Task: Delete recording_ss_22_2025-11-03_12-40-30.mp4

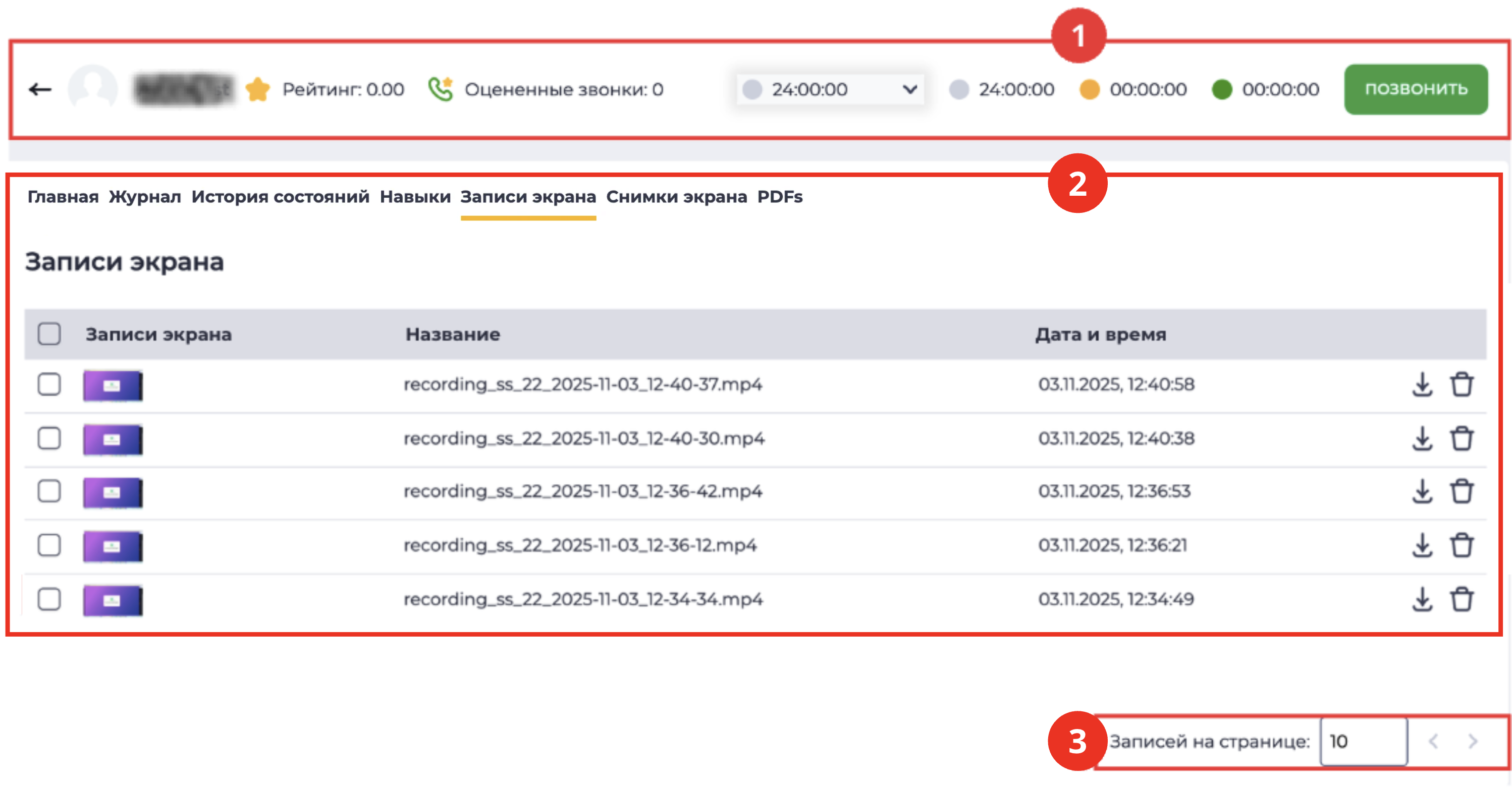Action: pos(1462,439)
